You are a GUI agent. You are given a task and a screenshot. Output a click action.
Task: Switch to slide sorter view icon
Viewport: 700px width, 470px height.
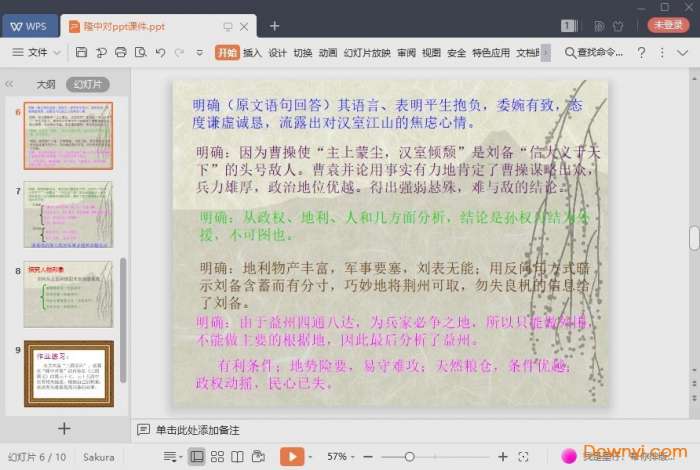pos(217,456)
